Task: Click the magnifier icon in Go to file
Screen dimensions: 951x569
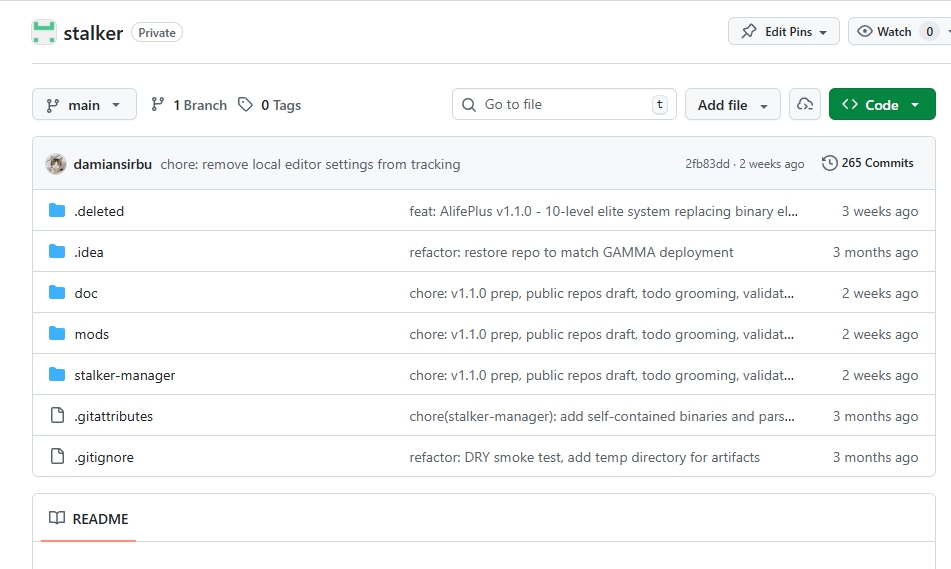Action: [469, 105]
